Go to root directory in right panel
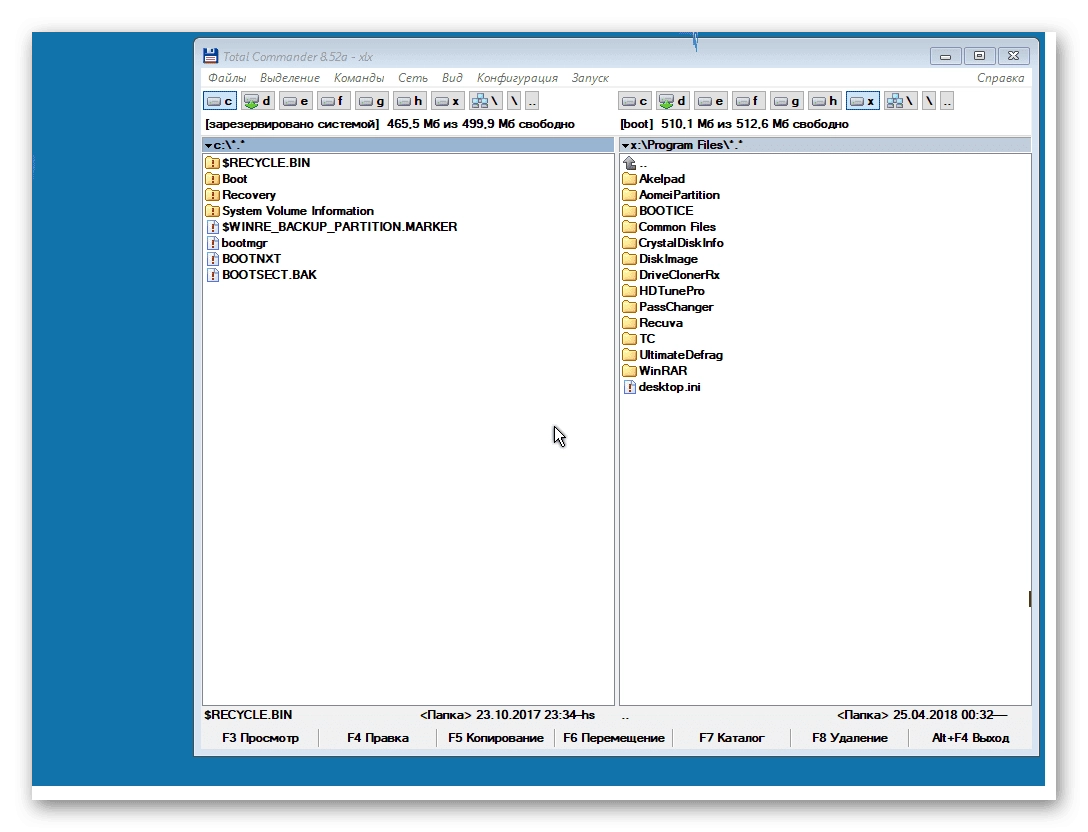The height and width of the screenshot is (832, 1088). coord(929,101)
